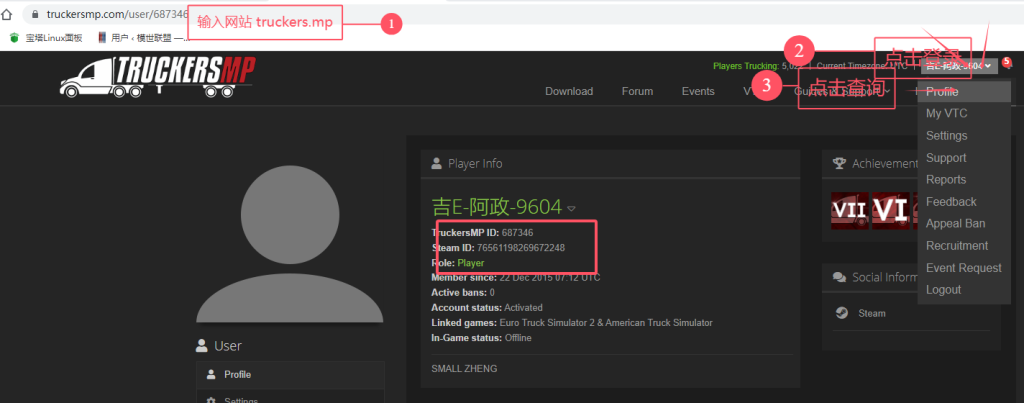
Task: Open the Download page
Action: (x=569, y=91)
